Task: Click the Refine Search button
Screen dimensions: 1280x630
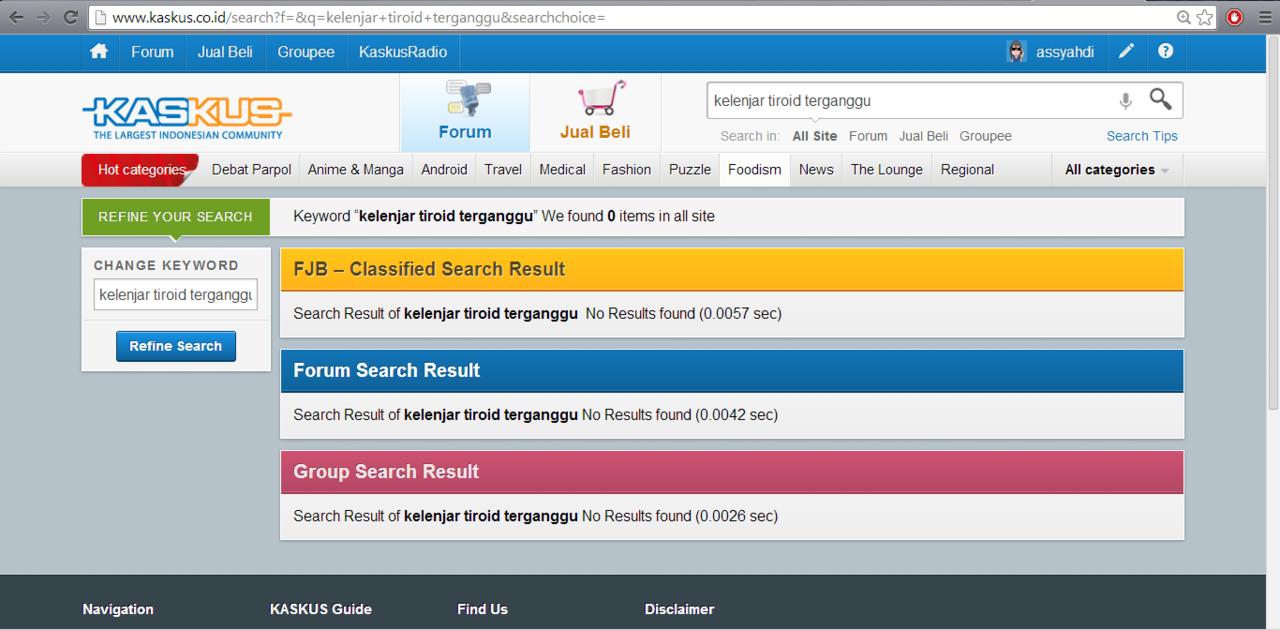Action: 176,346
